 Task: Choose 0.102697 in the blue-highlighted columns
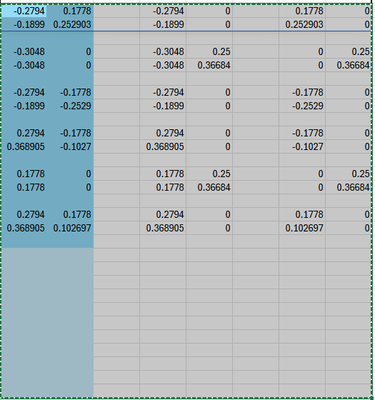click(x=72, y=228)
